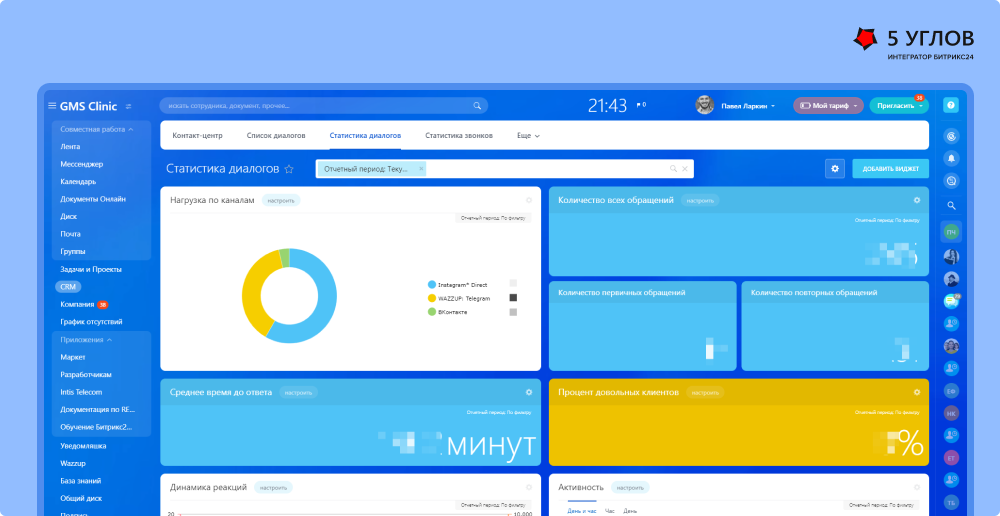Collapse the Совместная работа sidebar section
The height and width of the screenshot is (516, 1000).
pyautogui.click(x=131, y=129)
